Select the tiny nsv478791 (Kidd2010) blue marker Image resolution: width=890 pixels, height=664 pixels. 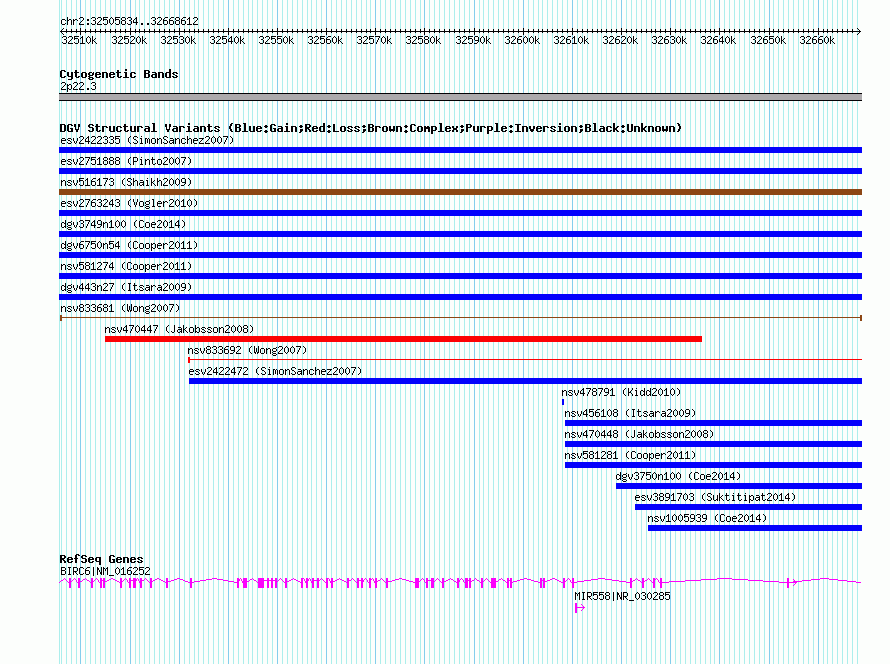563,402
